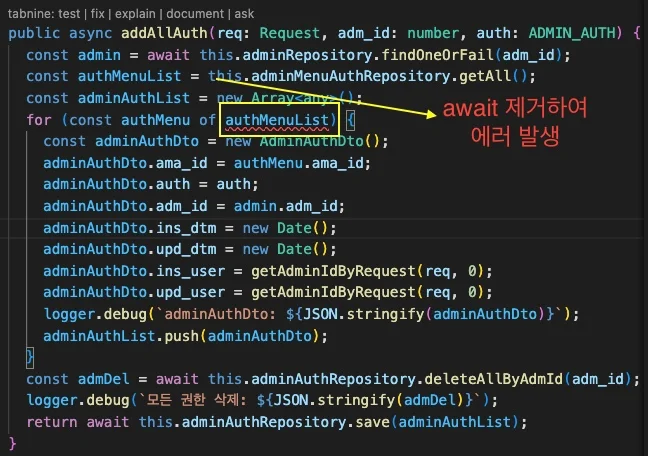Click adminAuthList in its const declaration
This screenshot has width=648, height=456.
133,98
